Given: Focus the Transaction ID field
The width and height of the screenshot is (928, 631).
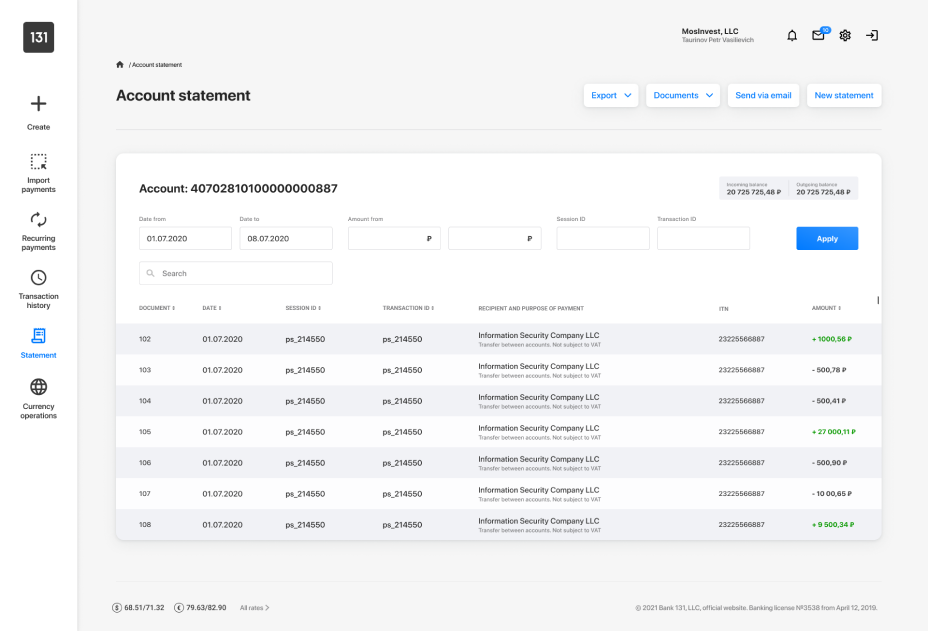Looking at the screenshot, I should (703, 239).
